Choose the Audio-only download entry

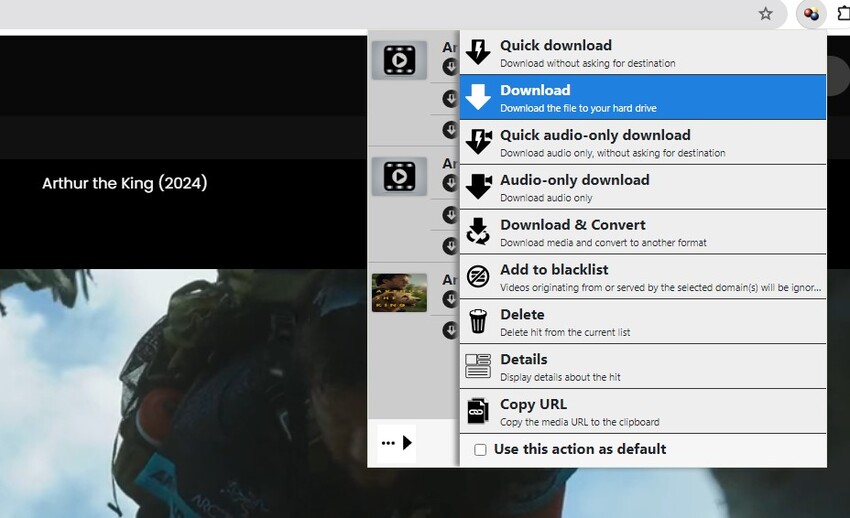pyautogui.click(x=643, y=187)
